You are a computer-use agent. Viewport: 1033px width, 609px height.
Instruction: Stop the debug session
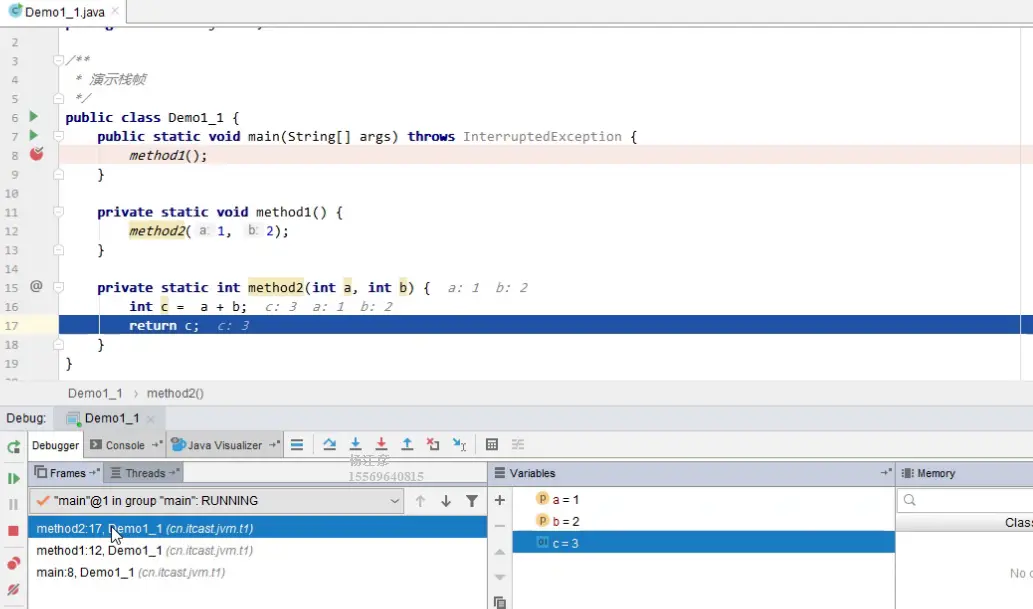tap(13, 531)
